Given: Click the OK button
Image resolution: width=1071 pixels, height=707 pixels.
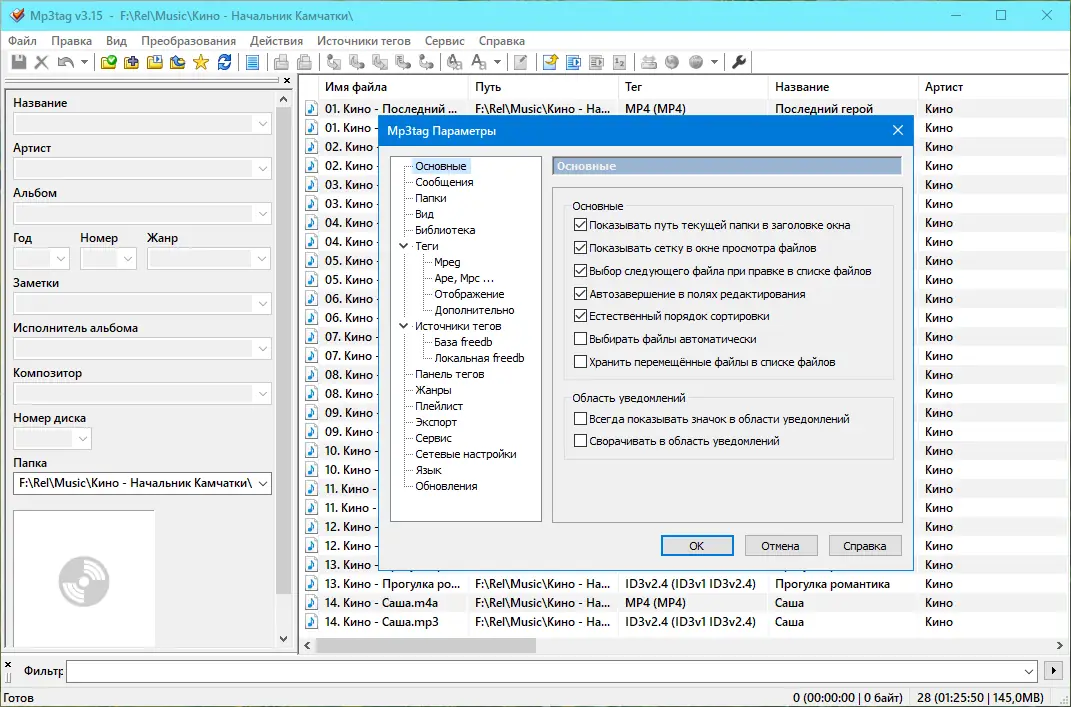Looking at the screenshot, I should 697,546.
